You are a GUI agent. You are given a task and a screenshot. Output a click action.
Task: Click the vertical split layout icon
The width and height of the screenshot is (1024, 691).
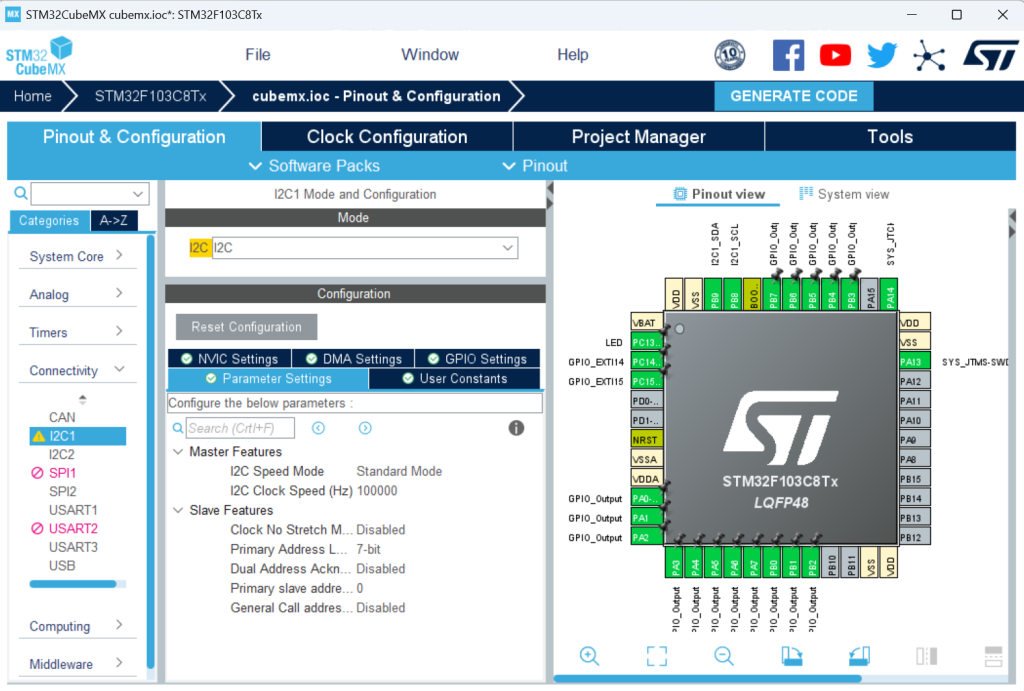926,656
